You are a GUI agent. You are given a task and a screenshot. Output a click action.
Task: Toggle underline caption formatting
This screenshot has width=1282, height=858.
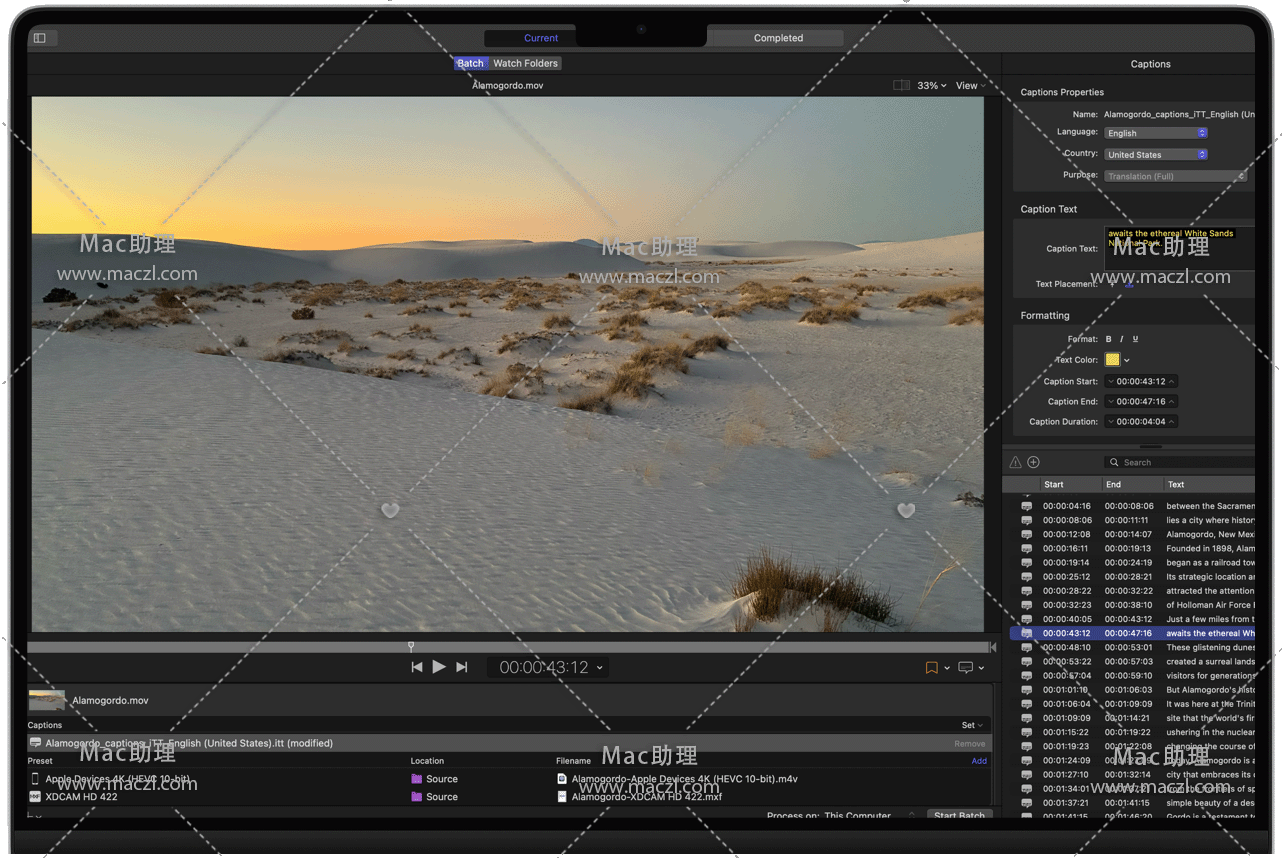coord(1135,339)
